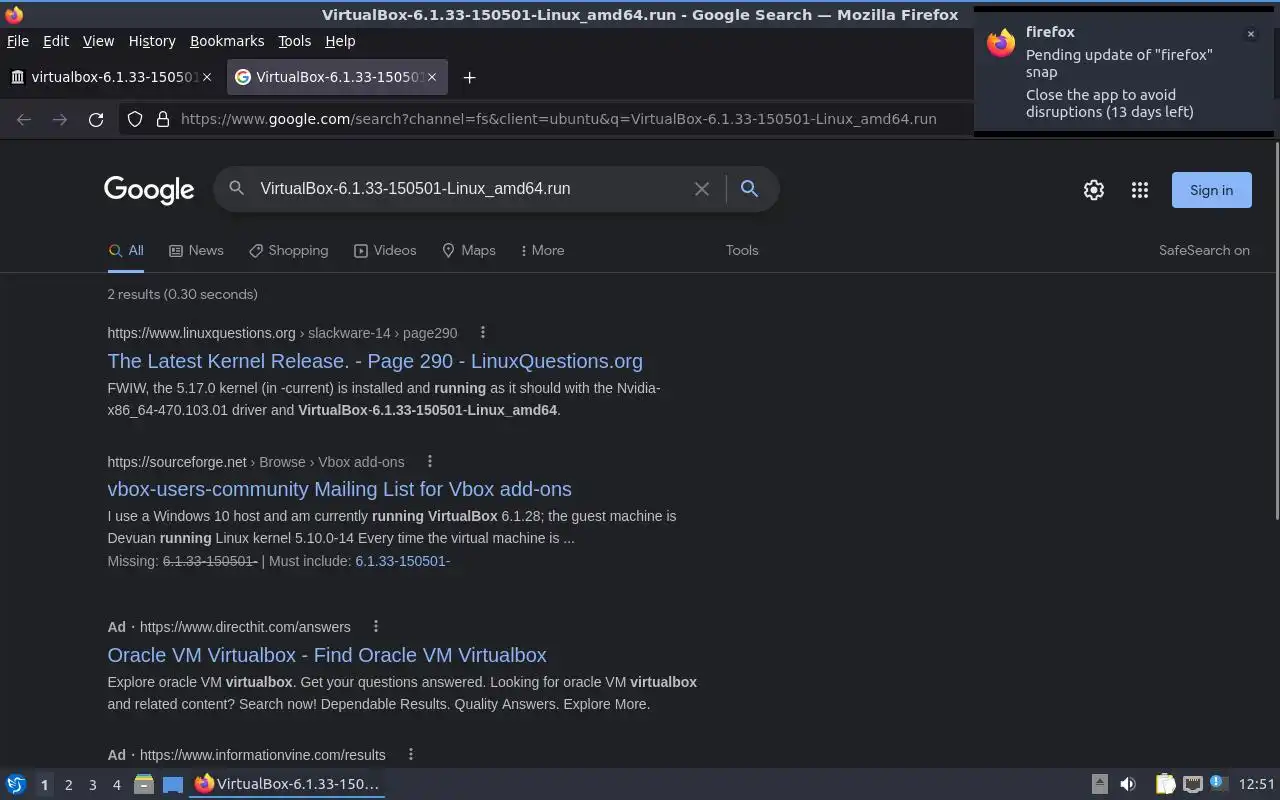Click the network tray icon
Viewport: 1280px width, 800px height.
tap(1192, 784)
